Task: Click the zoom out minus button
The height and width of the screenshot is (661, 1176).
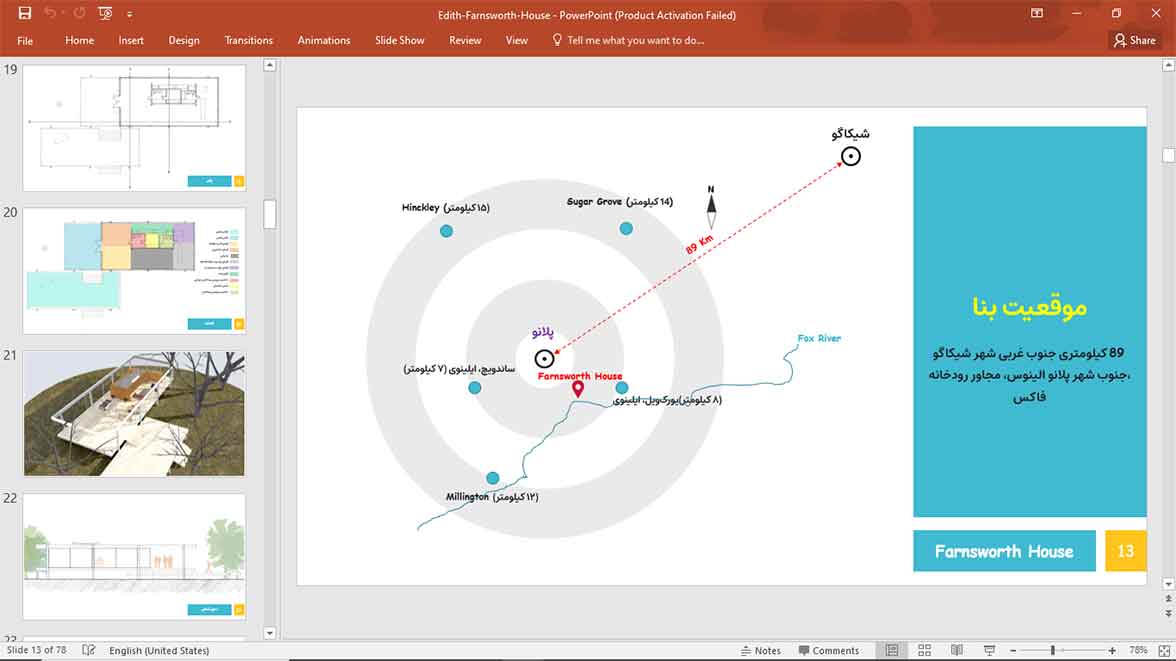Action: coord(1012,650)
